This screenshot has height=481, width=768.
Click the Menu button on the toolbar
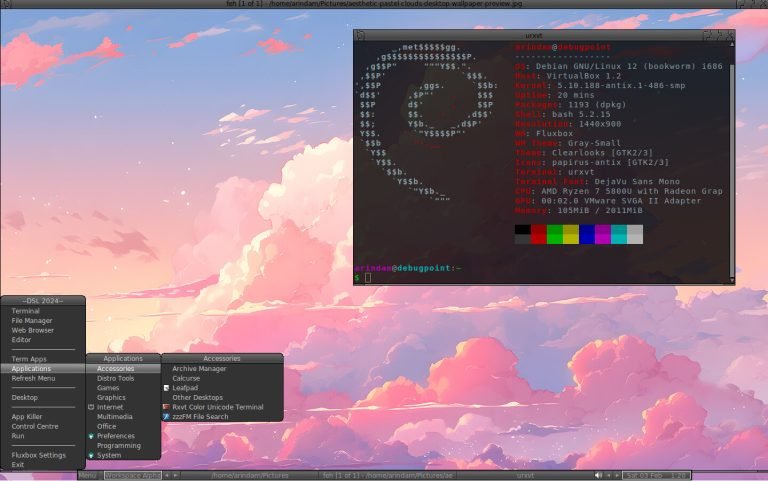pyautogui.click(x=88, y=476)
